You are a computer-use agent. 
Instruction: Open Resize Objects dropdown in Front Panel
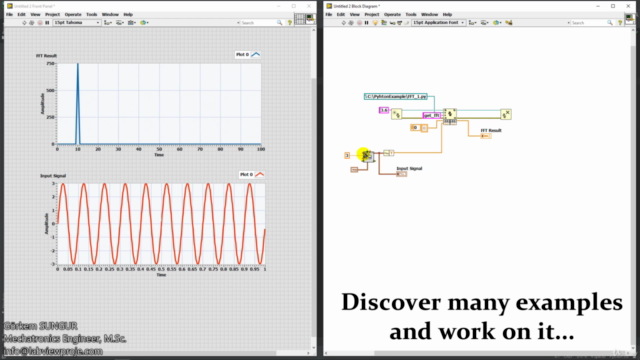(x=132, y=23)
